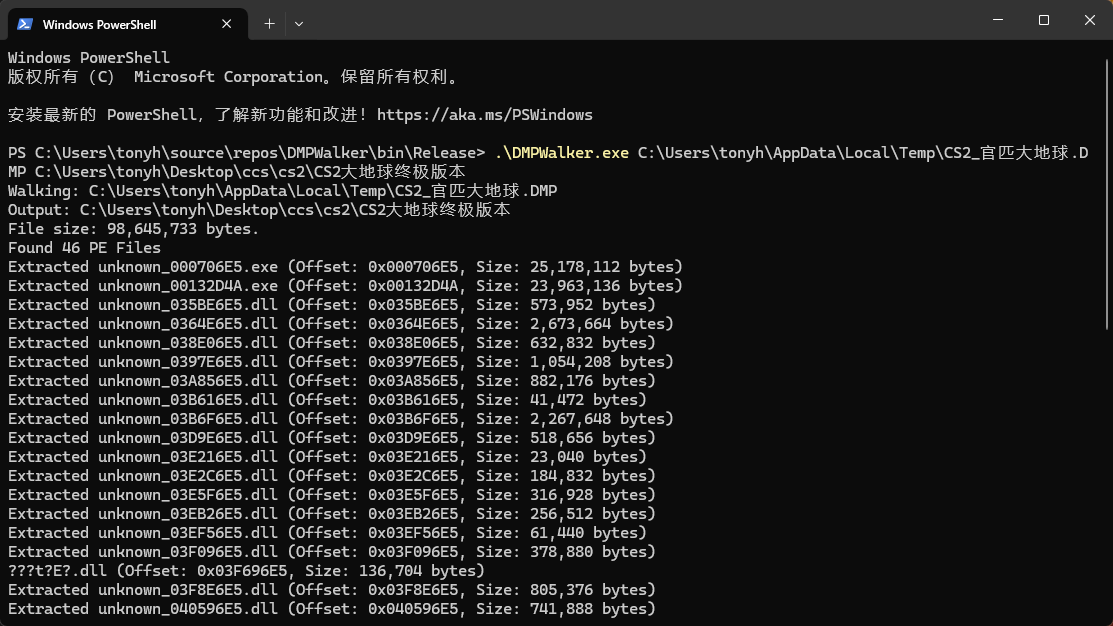Click the unknown_00132D4A.exe extracted line
Screen dimensions: 1113x626
click(x=345, y=286)
